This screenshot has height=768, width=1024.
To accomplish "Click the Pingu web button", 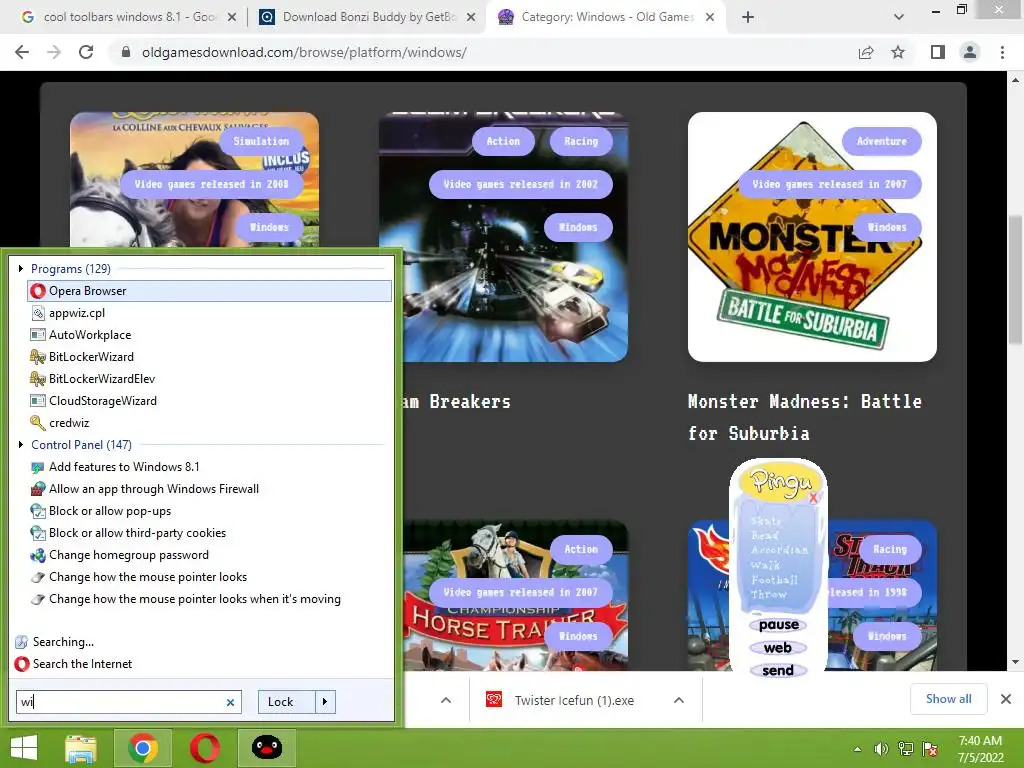I will [778, 648].
